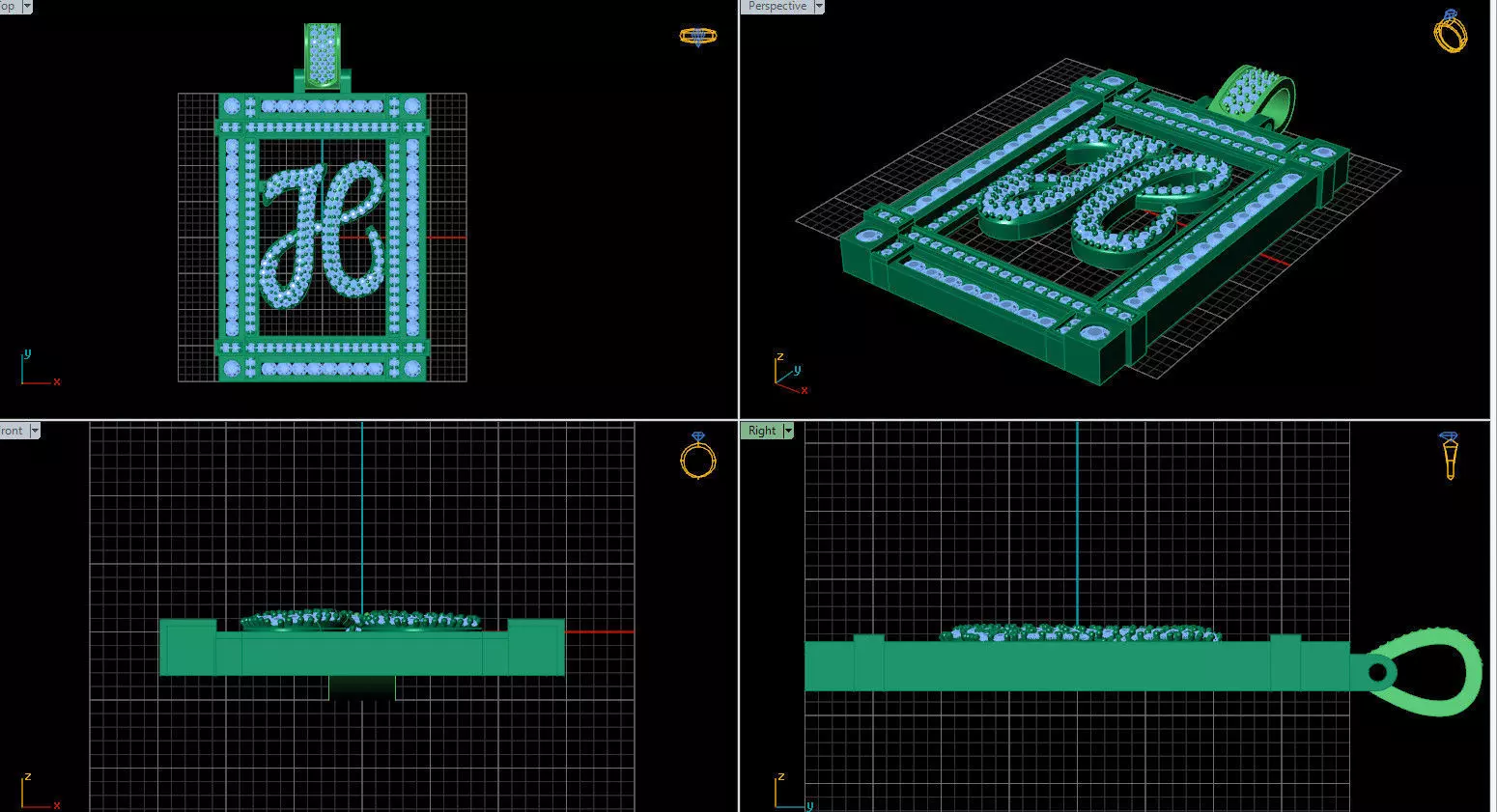The image size is (1497, 812).
Task: Click the ring view icon in Front viewport
Action: (698, 456)
